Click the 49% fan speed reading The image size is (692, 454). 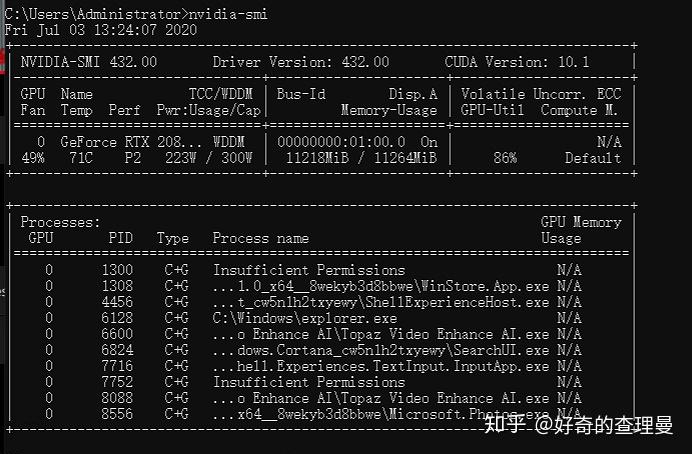(x=33, y=158)
